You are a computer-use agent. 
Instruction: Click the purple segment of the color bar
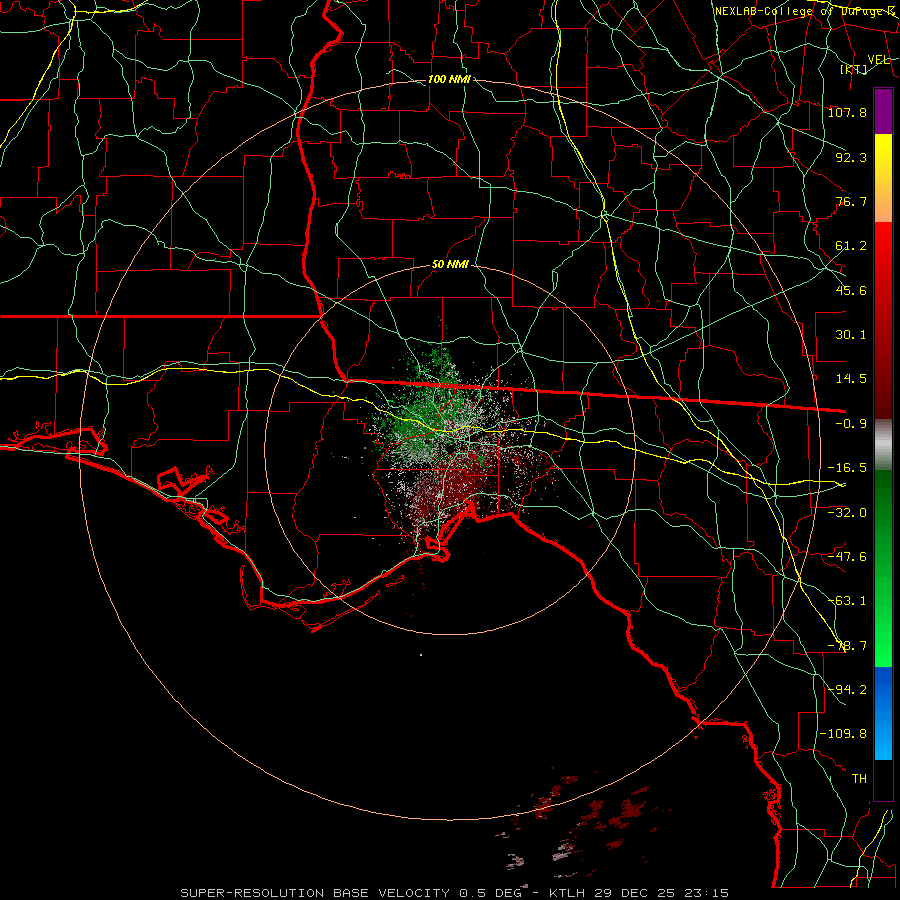(883, 111)
